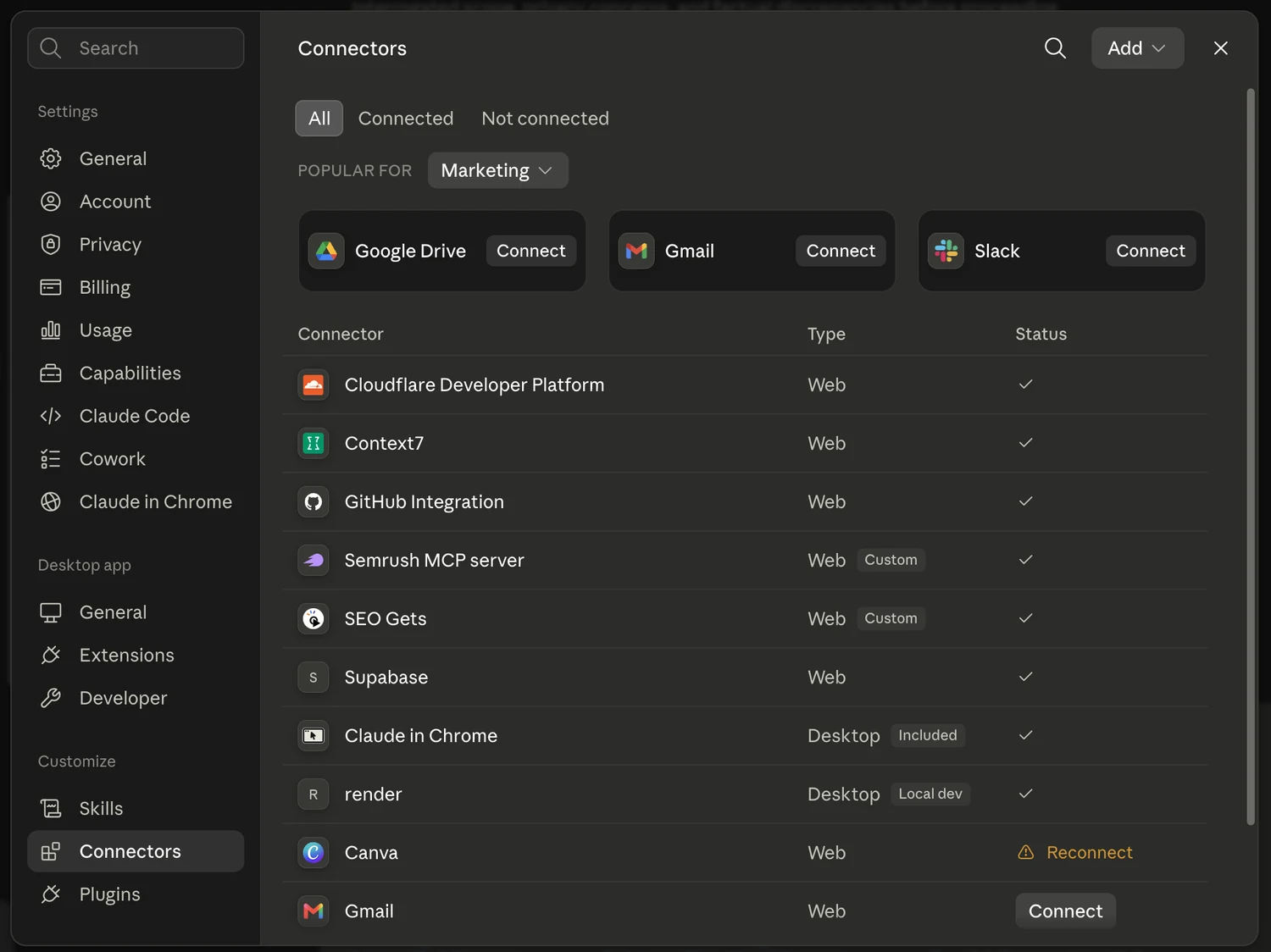This screenshot has height=952, width=1271.
Task: Click the Context7 status checkmark
Action: [1025, 443]
